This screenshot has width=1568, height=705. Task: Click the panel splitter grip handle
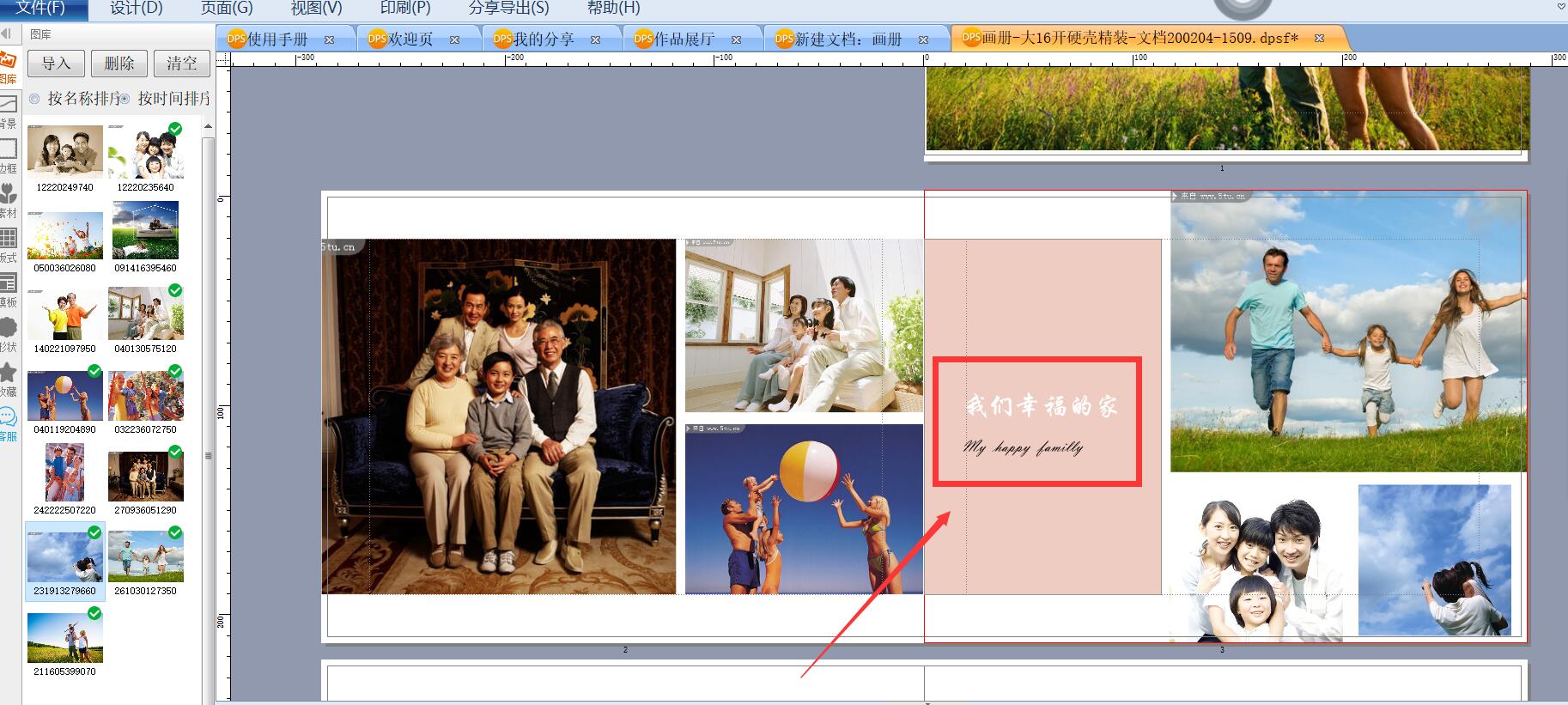[x=208, y=455]
